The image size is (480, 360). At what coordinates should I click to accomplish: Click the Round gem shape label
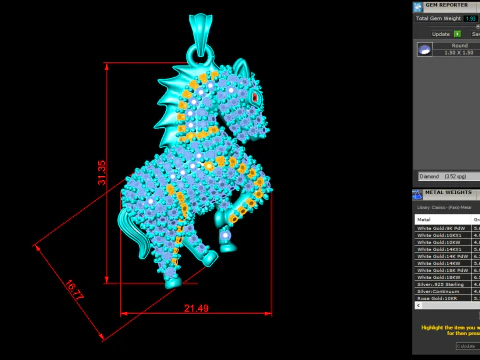[459, 45]
